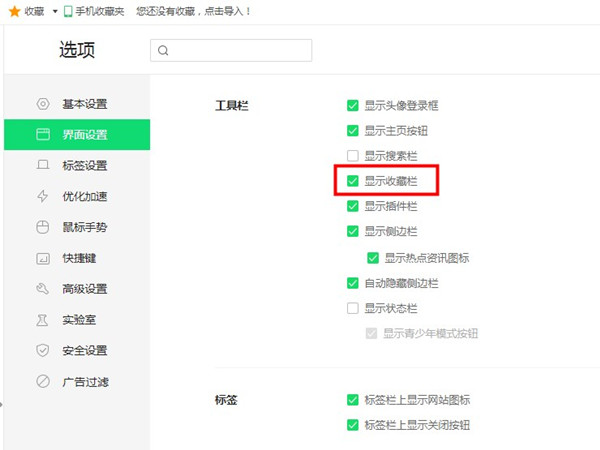
Task: Expand the 收藏 dropdown arrow
Action: (x=54, y=11)
